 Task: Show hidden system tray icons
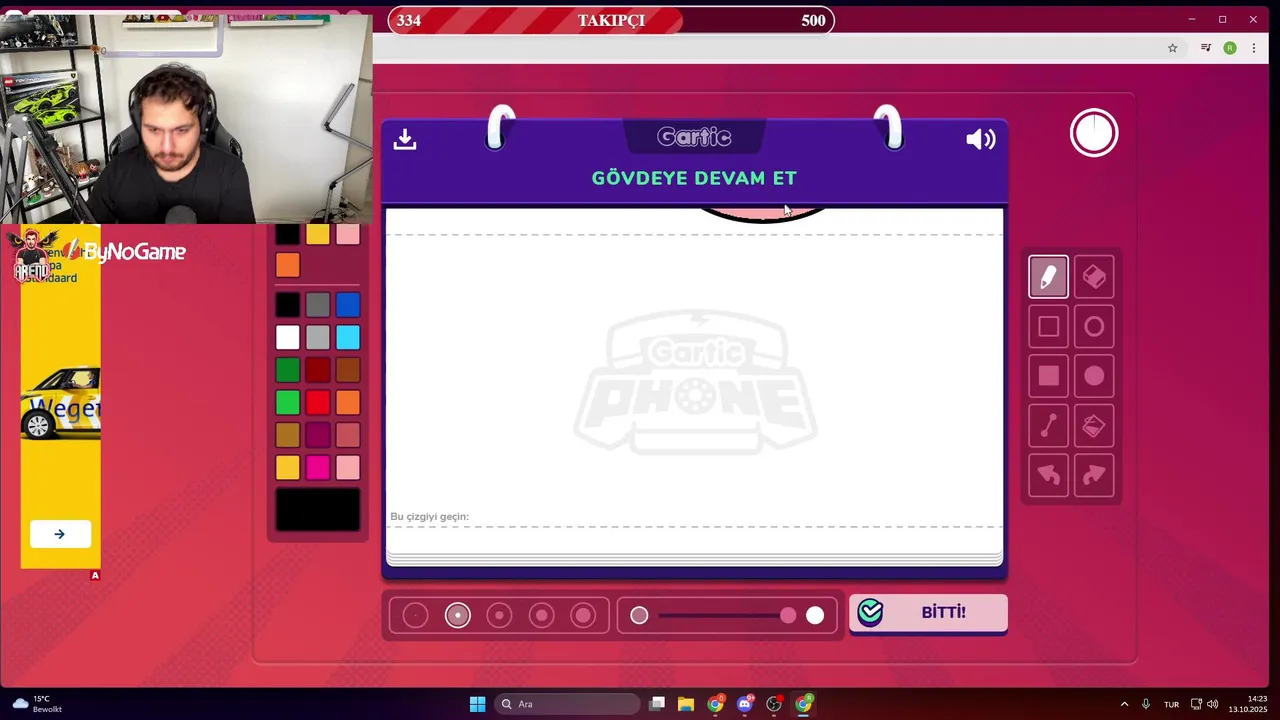click(x=1124, y=704)
